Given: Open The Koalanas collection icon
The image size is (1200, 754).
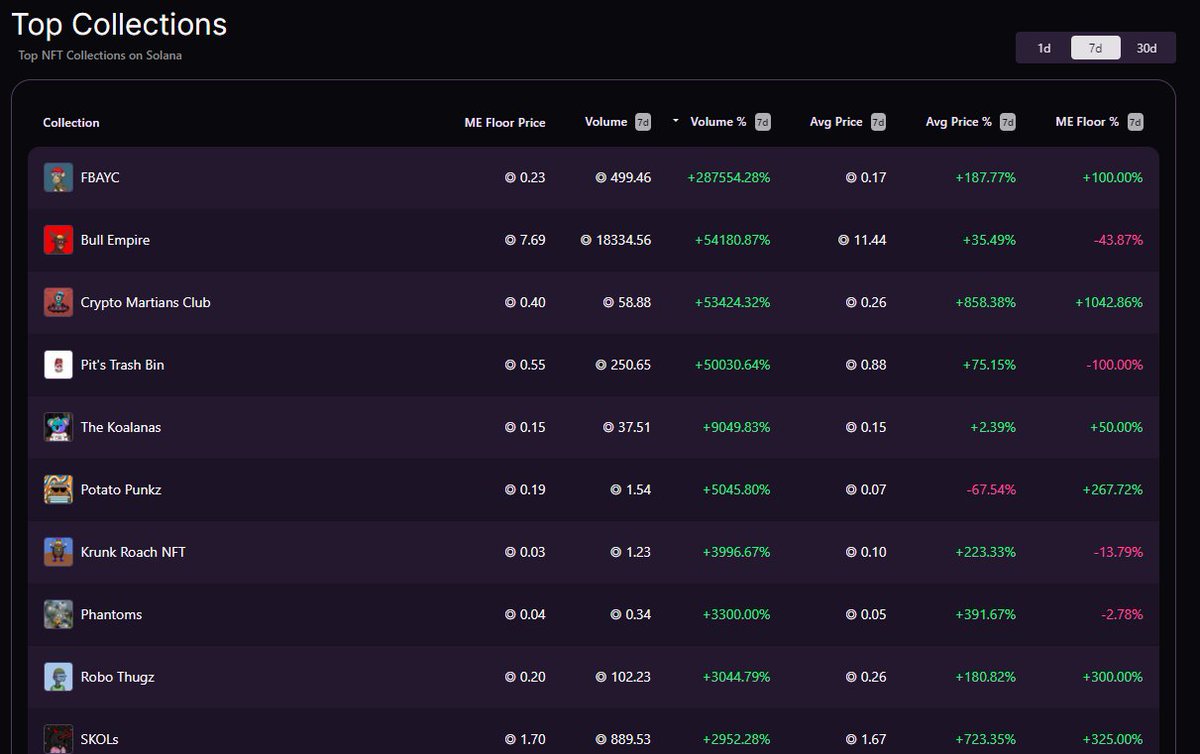Looking at the screenshot, I should pos(58,427).
